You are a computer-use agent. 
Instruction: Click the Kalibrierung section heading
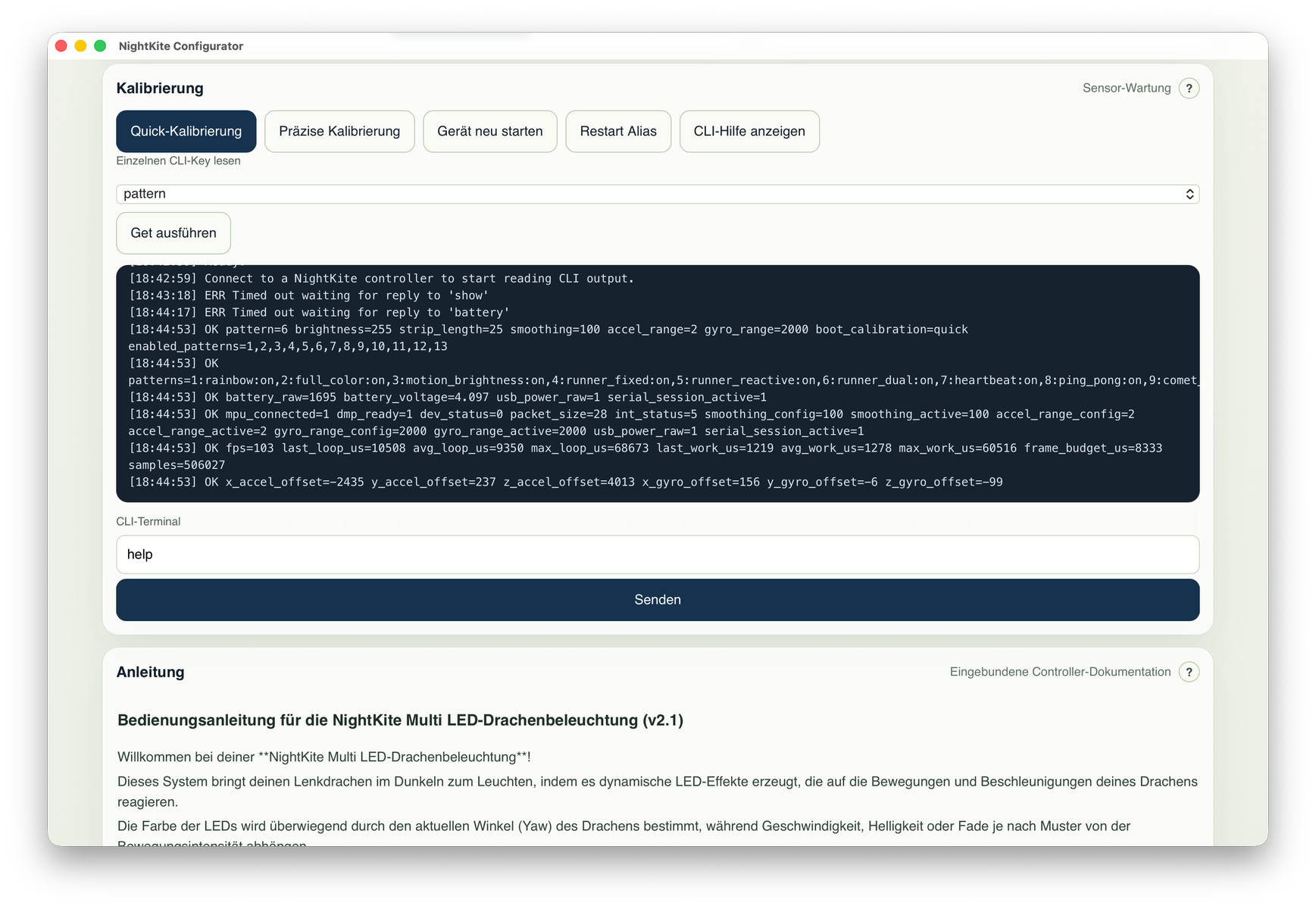[x=160, y=89]
